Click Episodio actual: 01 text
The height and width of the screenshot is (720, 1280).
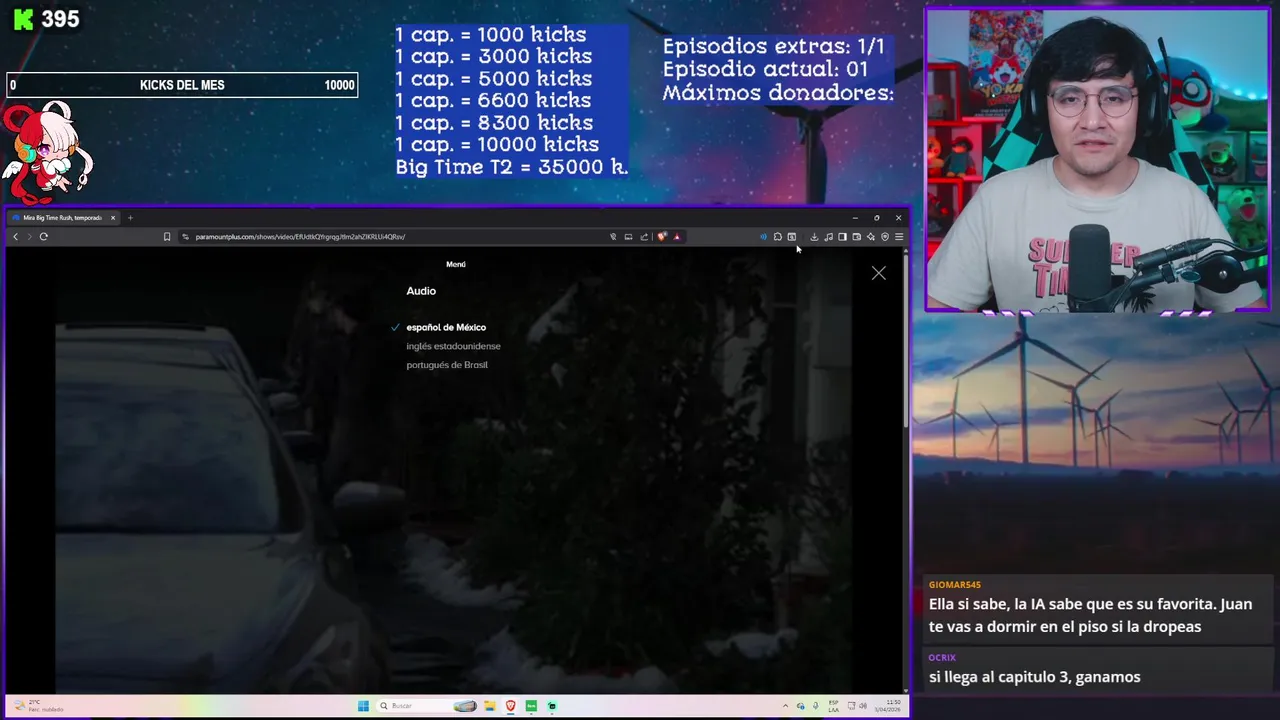point(765,70)
